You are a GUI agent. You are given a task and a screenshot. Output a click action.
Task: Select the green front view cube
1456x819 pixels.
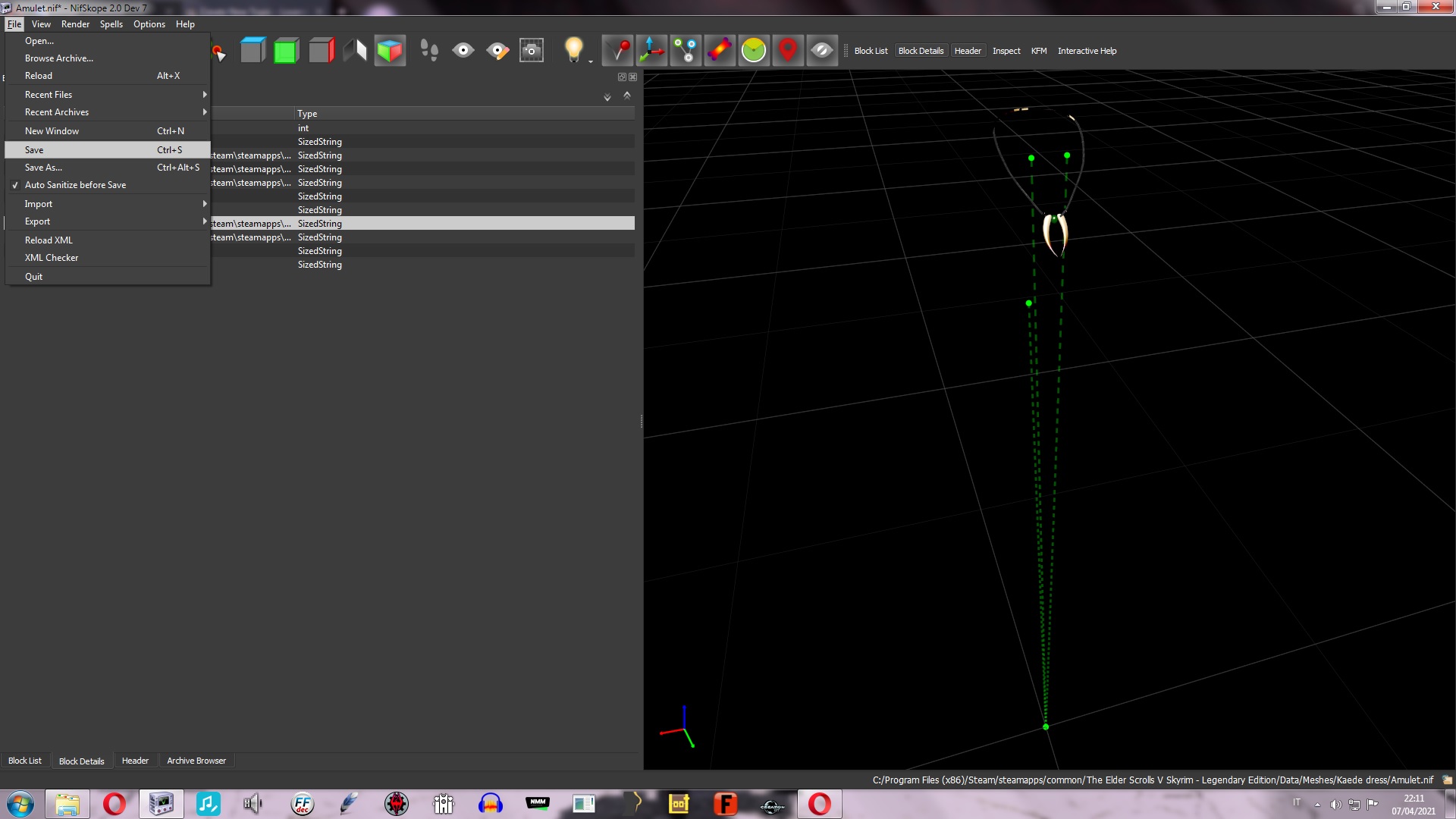pyautogui.click(x=286, y=51)
